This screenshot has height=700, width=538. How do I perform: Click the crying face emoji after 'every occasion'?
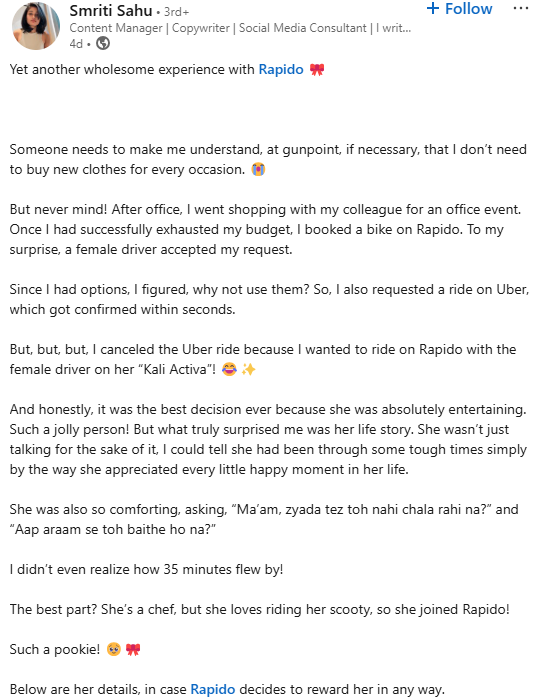(258, 170)
